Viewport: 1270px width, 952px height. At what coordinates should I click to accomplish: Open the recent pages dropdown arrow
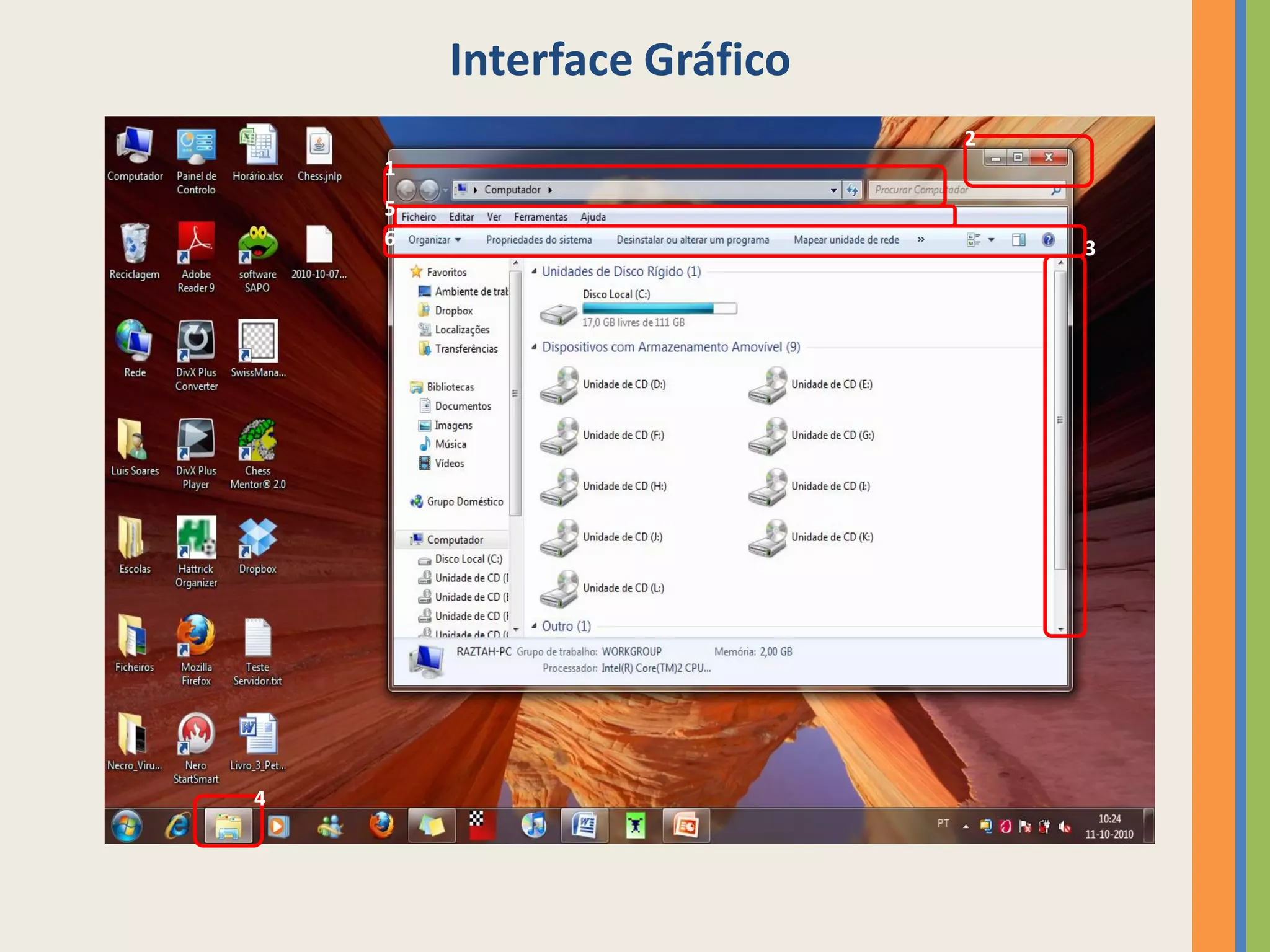[445, 191]
